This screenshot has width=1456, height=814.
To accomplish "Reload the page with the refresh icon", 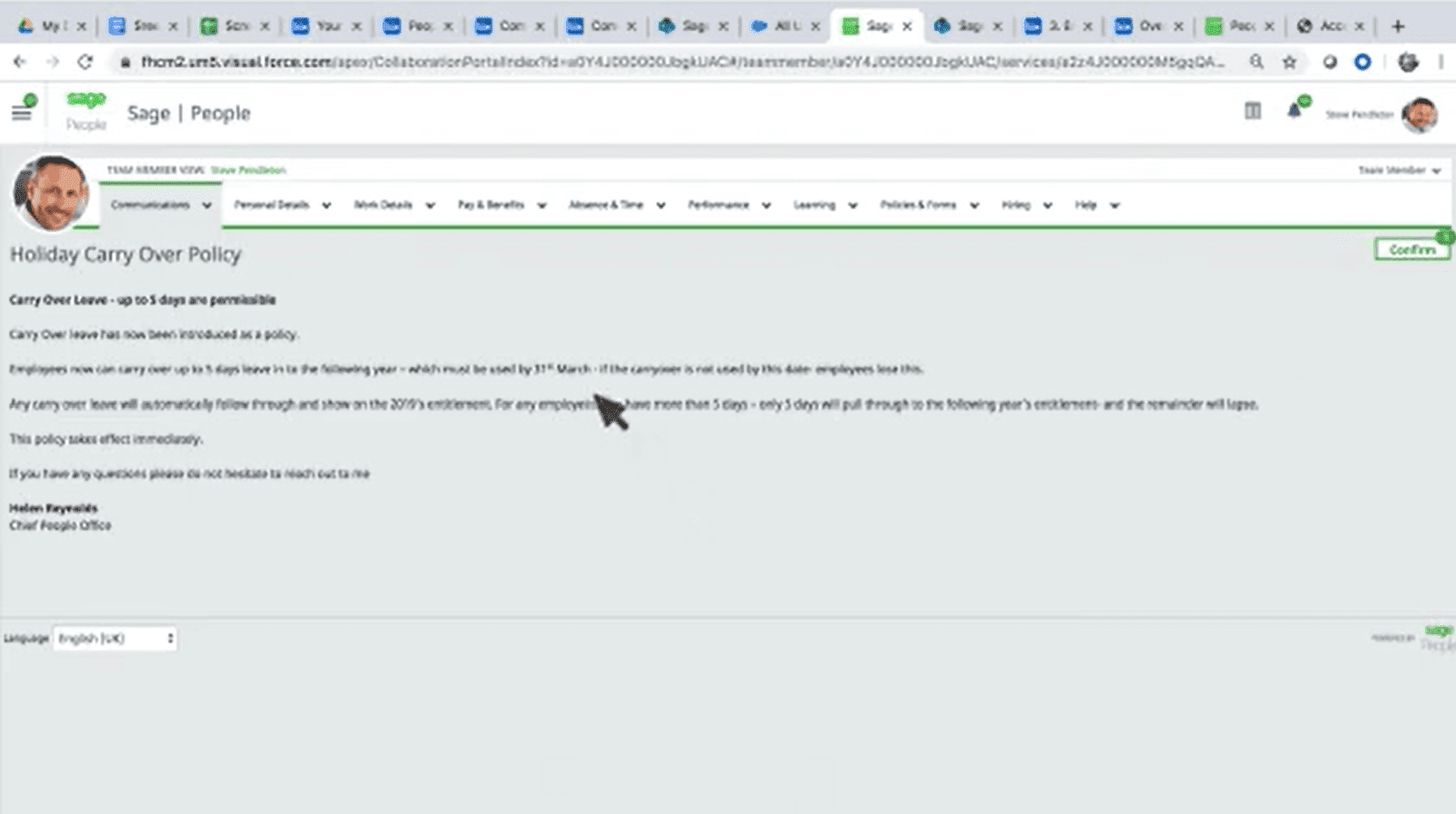I will (84, 62).
